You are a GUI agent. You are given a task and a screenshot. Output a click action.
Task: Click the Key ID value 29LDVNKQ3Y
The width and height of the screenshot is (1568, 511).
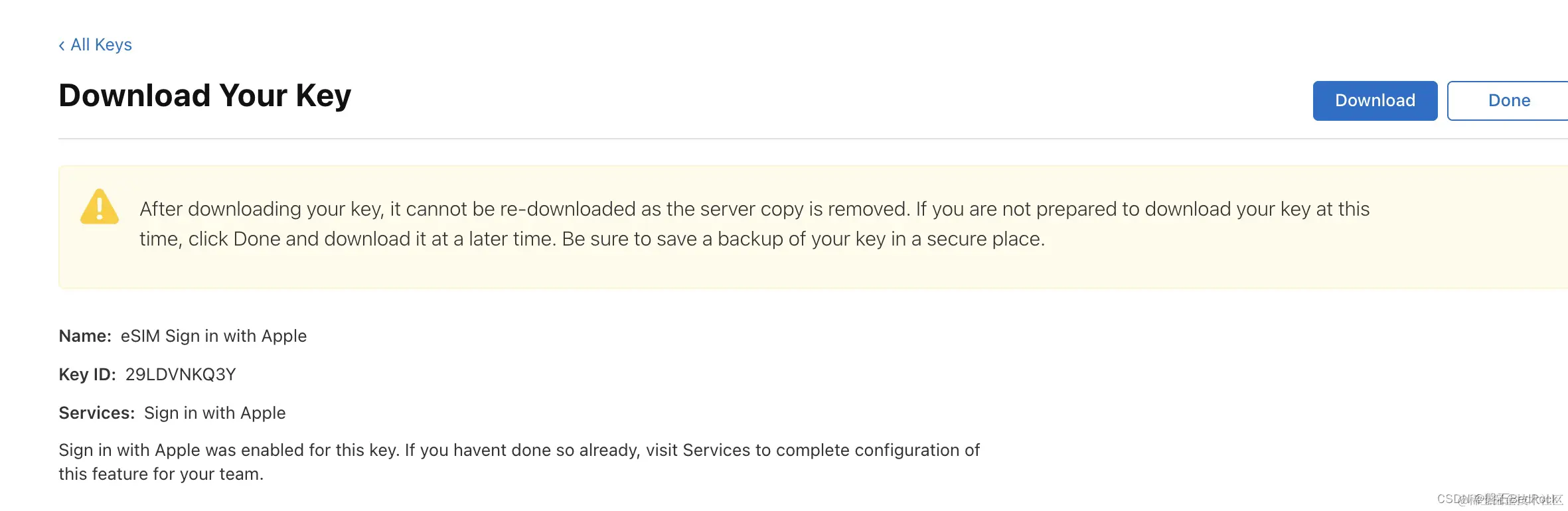click(x=181, y=374)
